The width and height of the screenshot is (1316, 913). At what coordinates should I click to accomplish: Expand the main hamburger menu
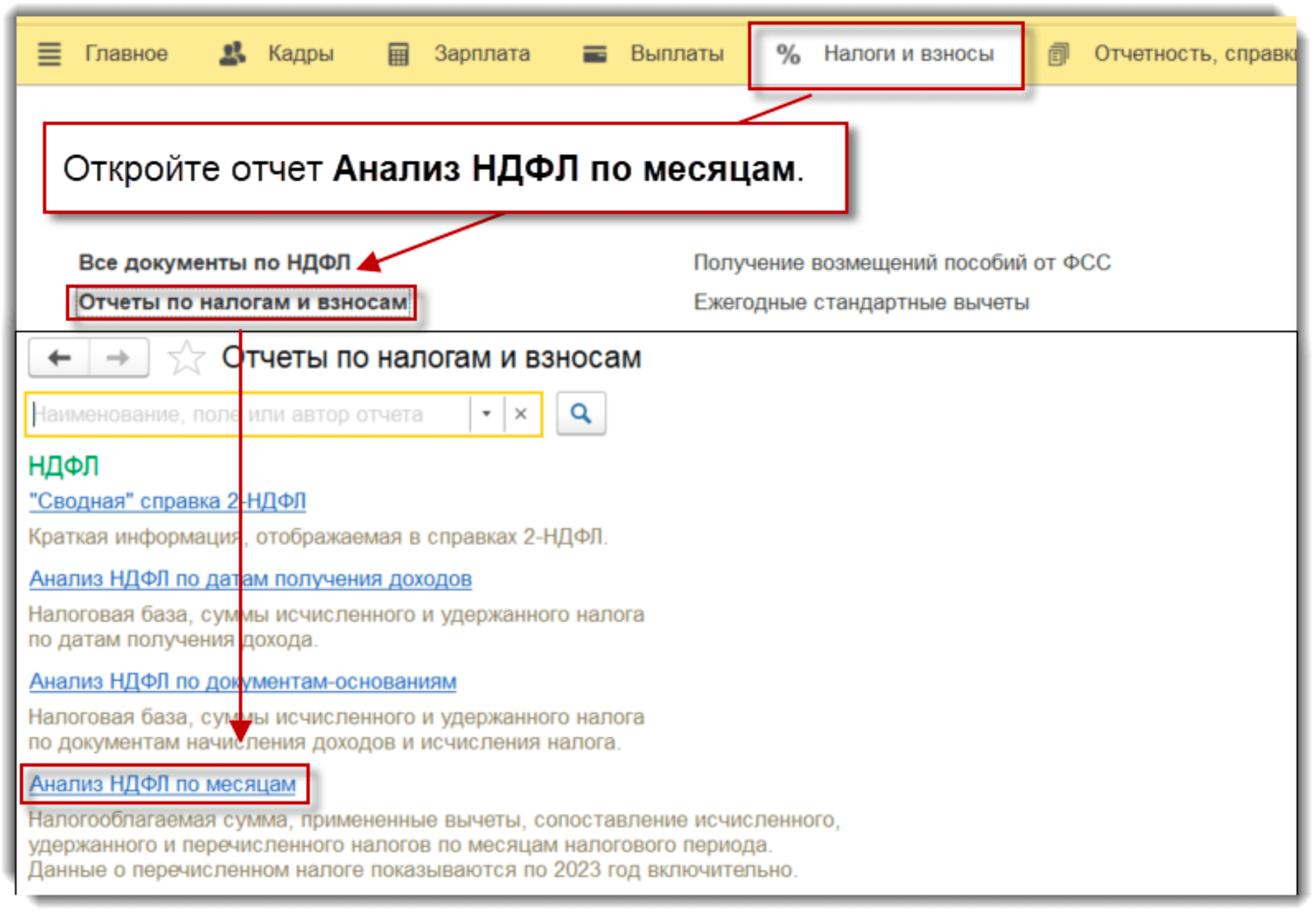(49, 54)
